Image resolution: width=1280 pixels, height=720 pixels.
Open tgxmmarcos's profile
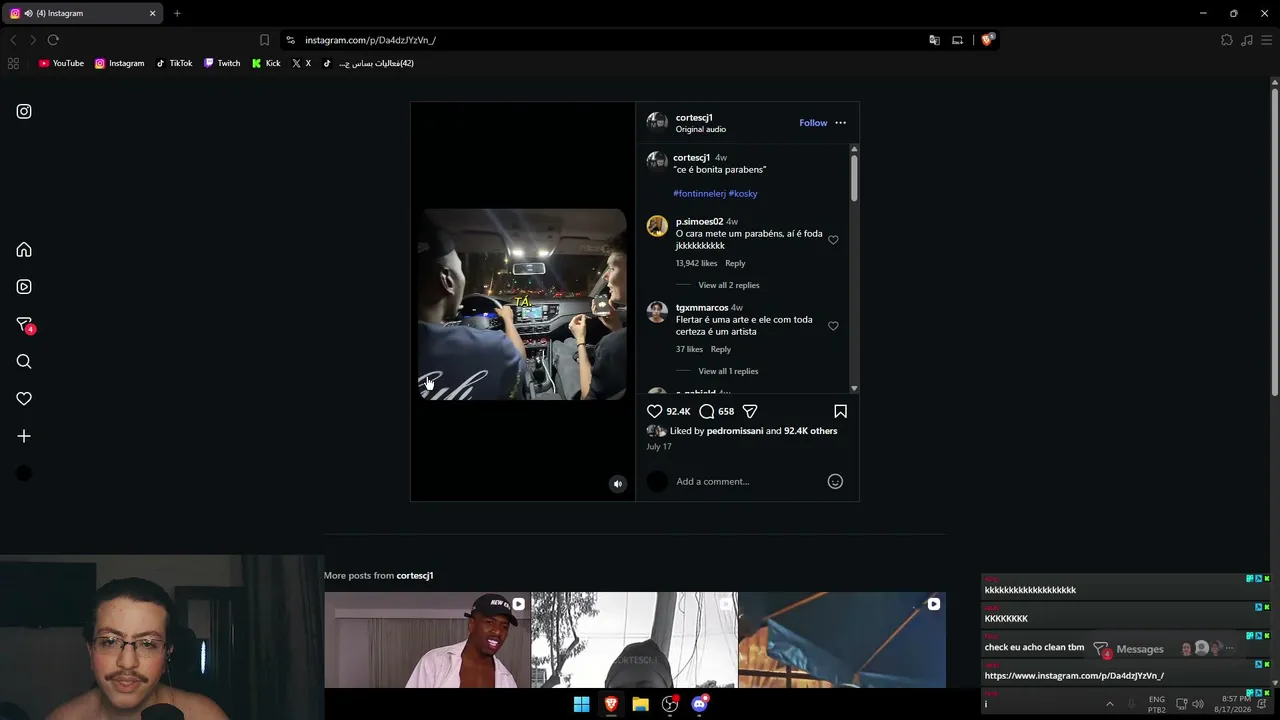[x=702, y=308]
